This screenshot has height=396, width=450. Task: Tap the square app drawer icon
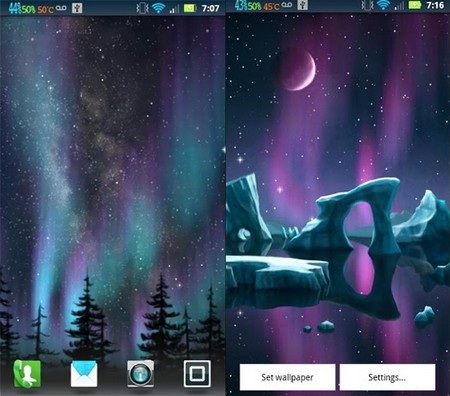pyautogui.click(x=197, y=374)
